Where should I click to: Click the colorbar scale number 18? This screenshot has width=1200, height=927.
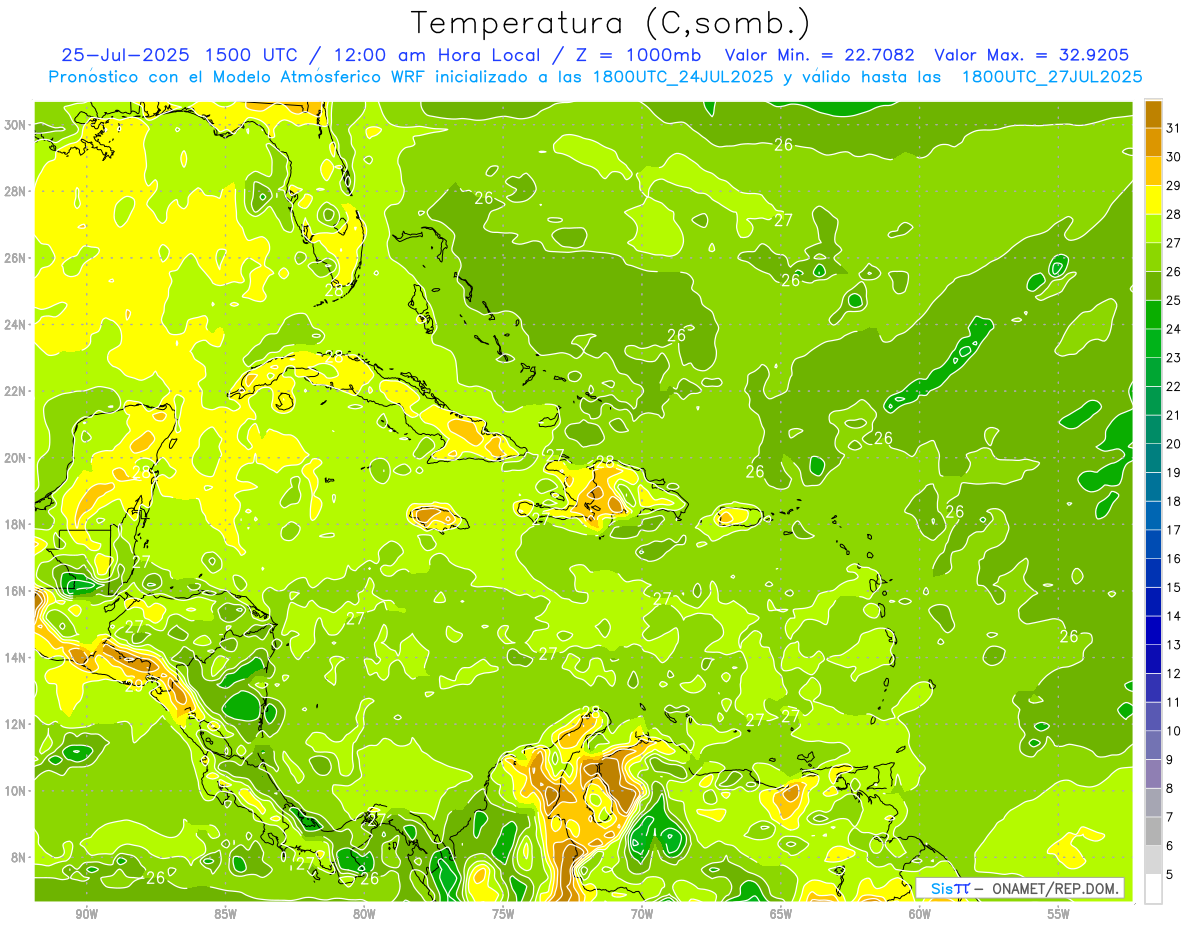[1174, 501]
